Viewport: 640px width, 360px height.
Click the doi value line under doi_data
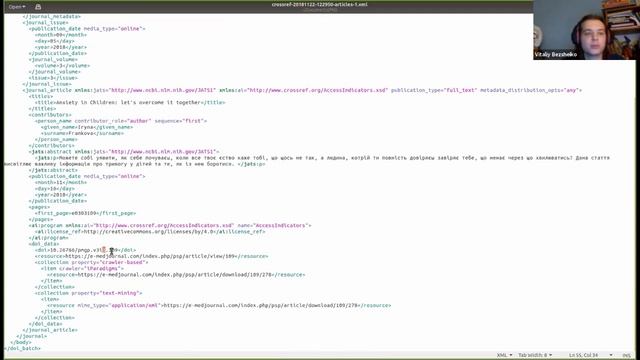coord(85,250)
